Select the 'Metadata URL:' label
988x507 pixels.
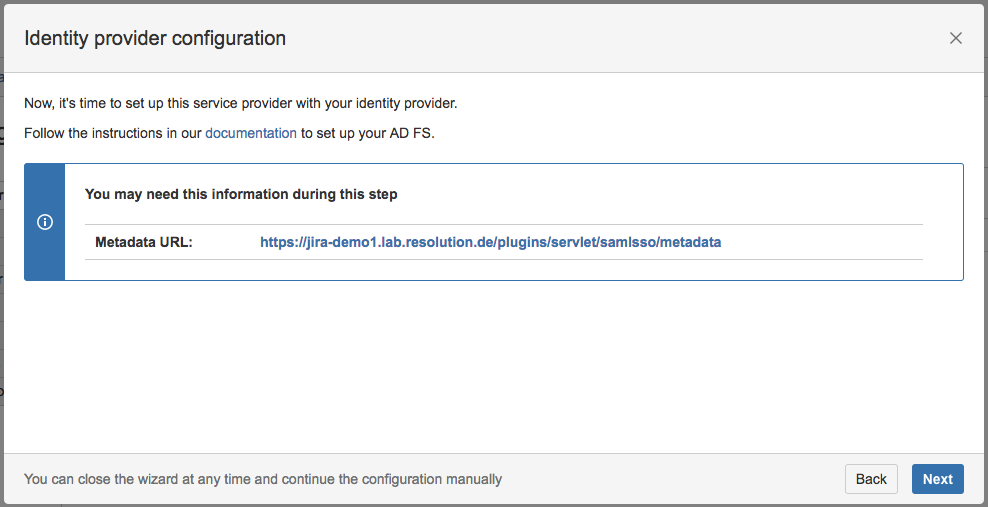pos(144,242)
